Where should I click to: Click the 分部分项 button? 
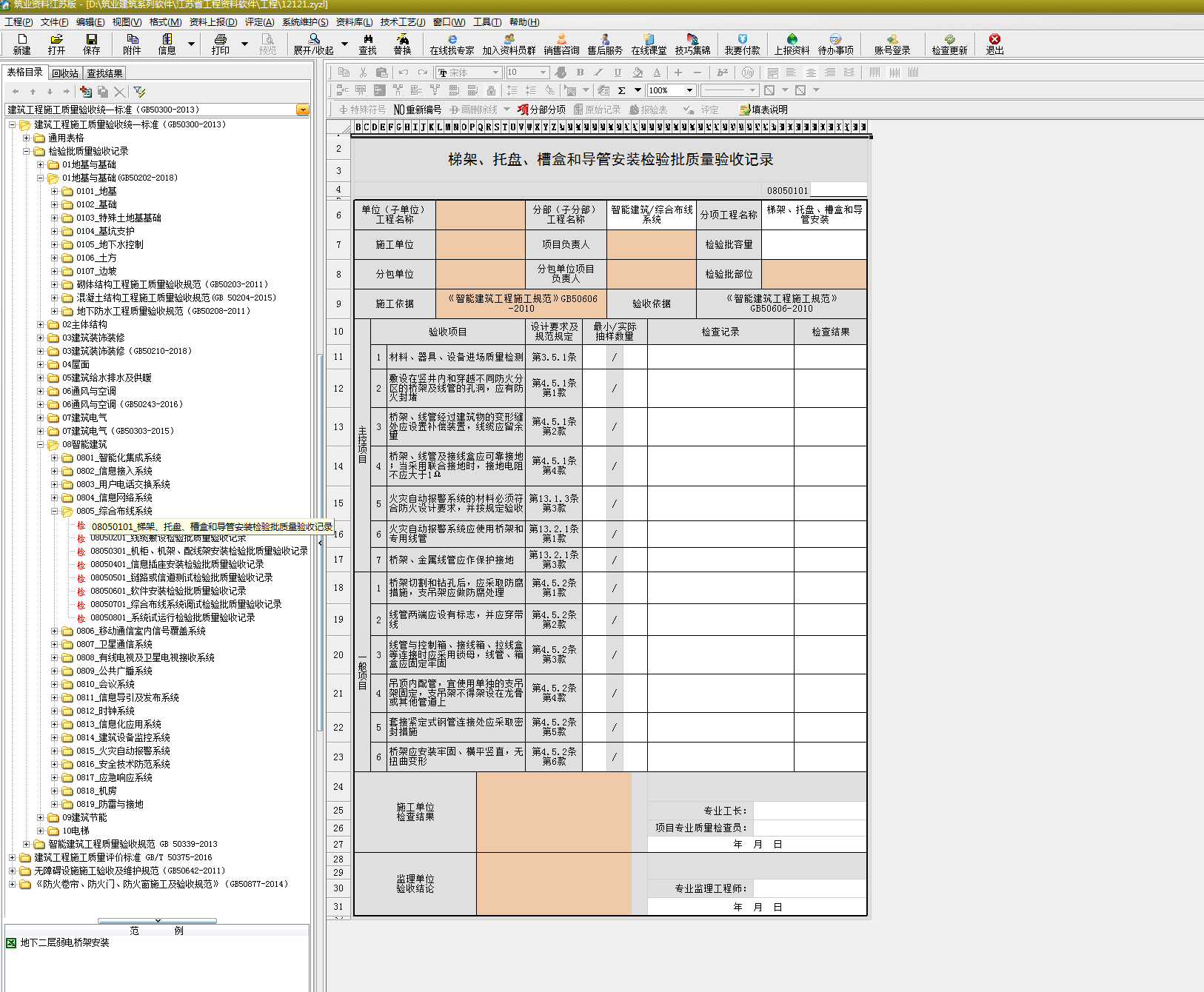(541, 110)
